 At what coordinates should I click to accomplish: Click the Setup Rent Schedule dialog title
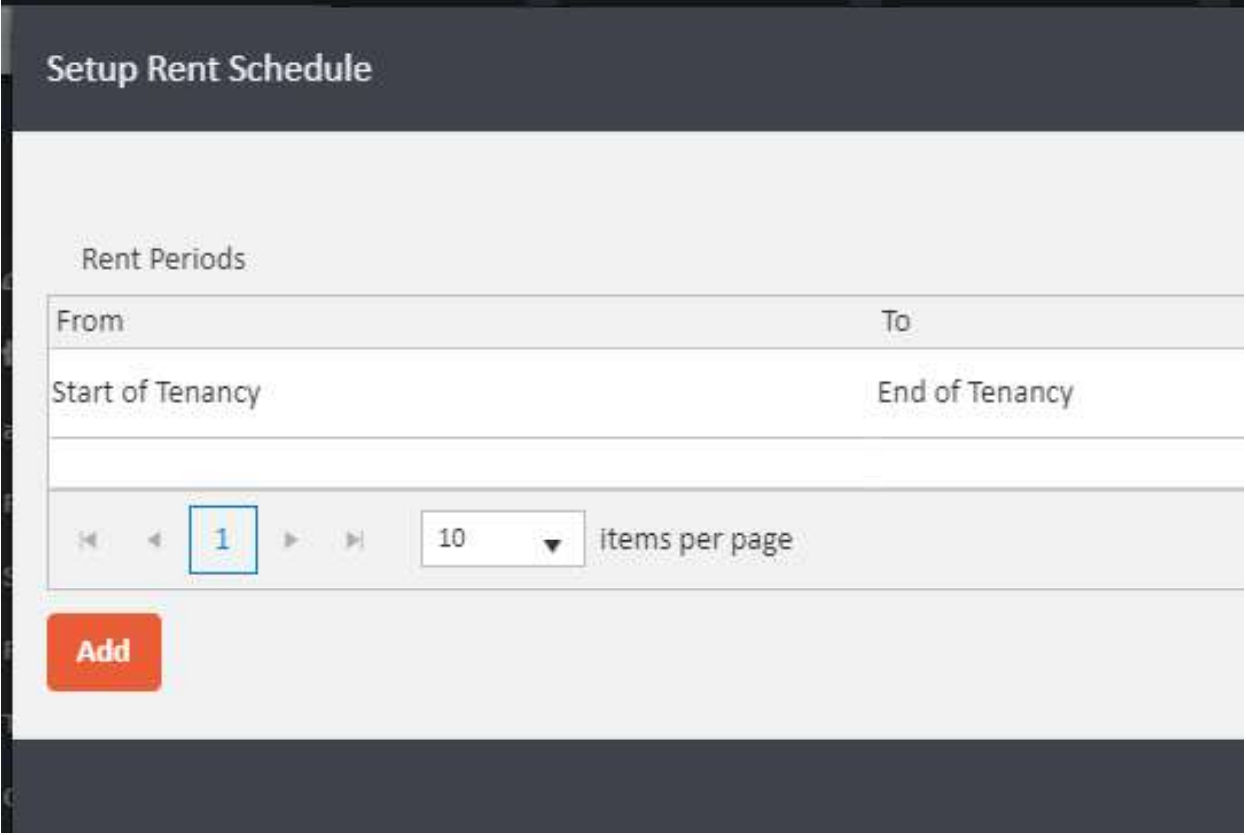[x=209, y=70]
